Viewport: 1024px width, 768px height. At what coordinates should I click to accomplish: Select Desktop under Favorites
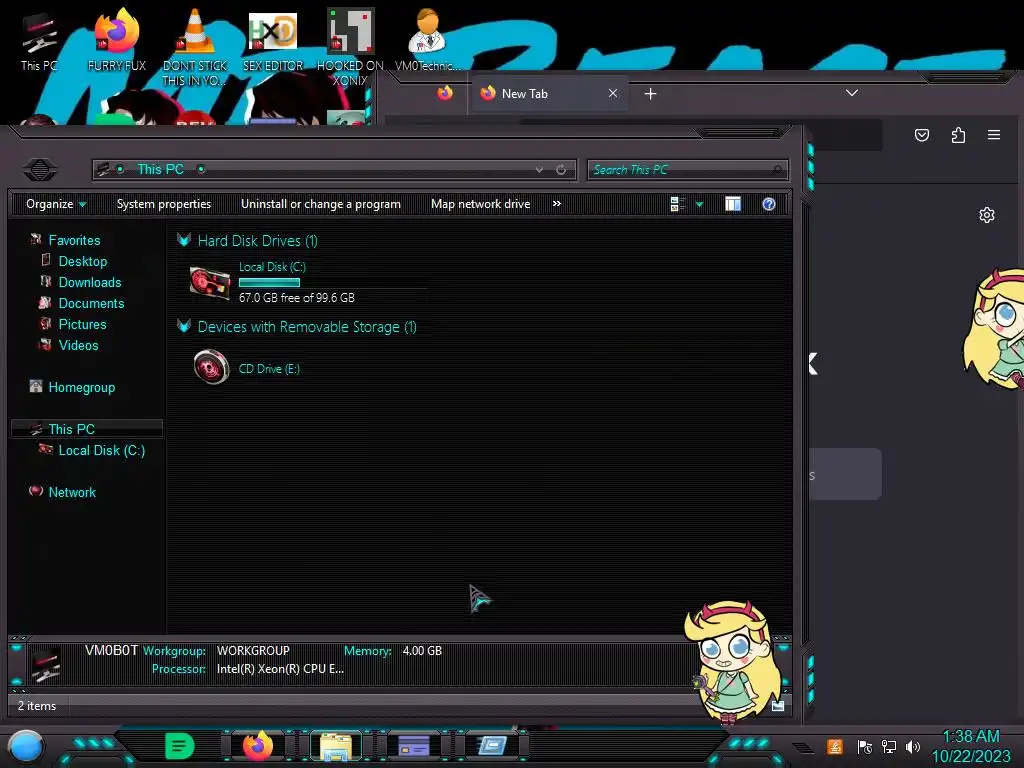pyautogui.click(x=82, y=261)
